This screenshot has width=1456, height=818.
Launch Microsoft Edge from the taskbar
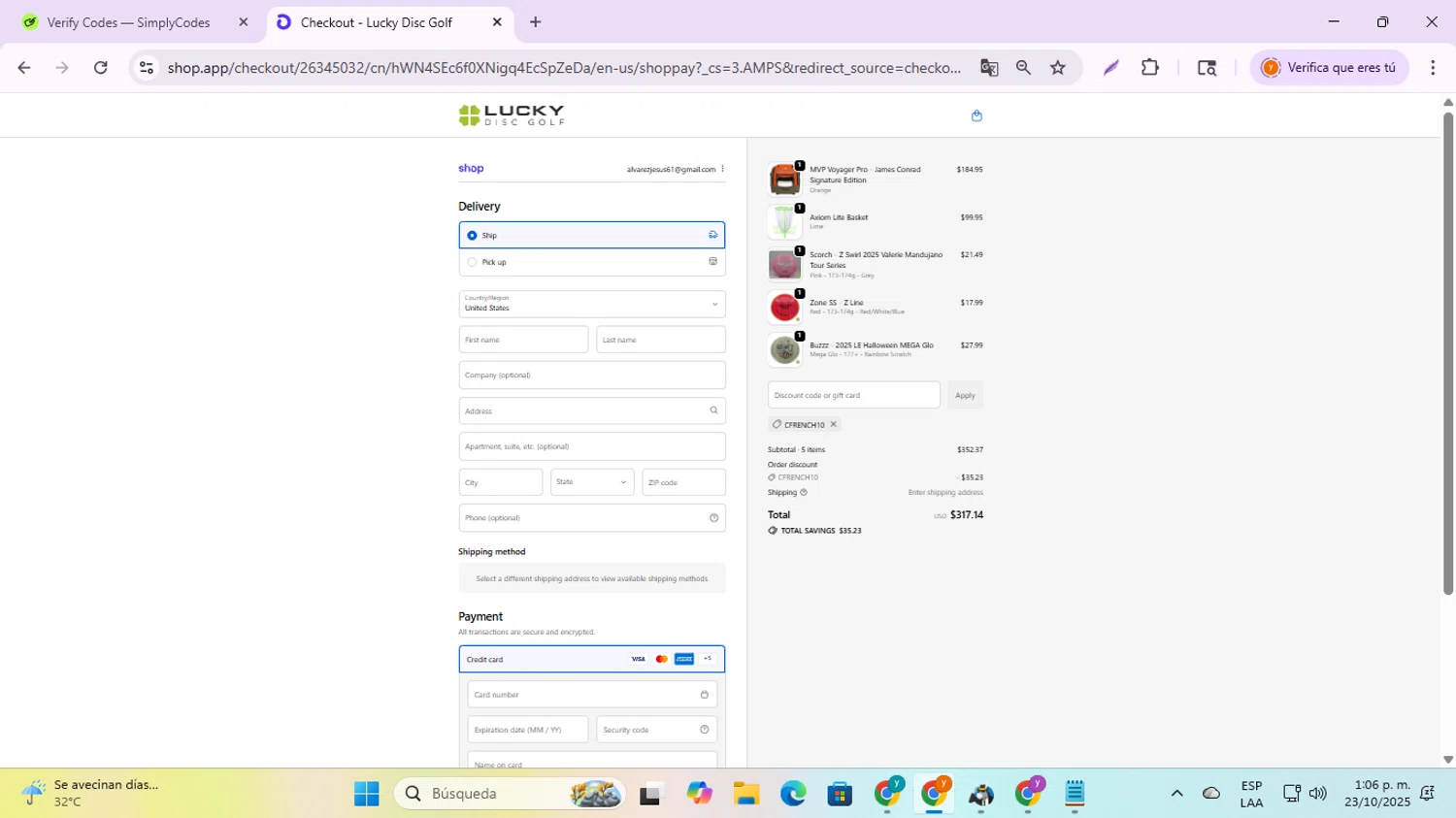pos(793,794)
